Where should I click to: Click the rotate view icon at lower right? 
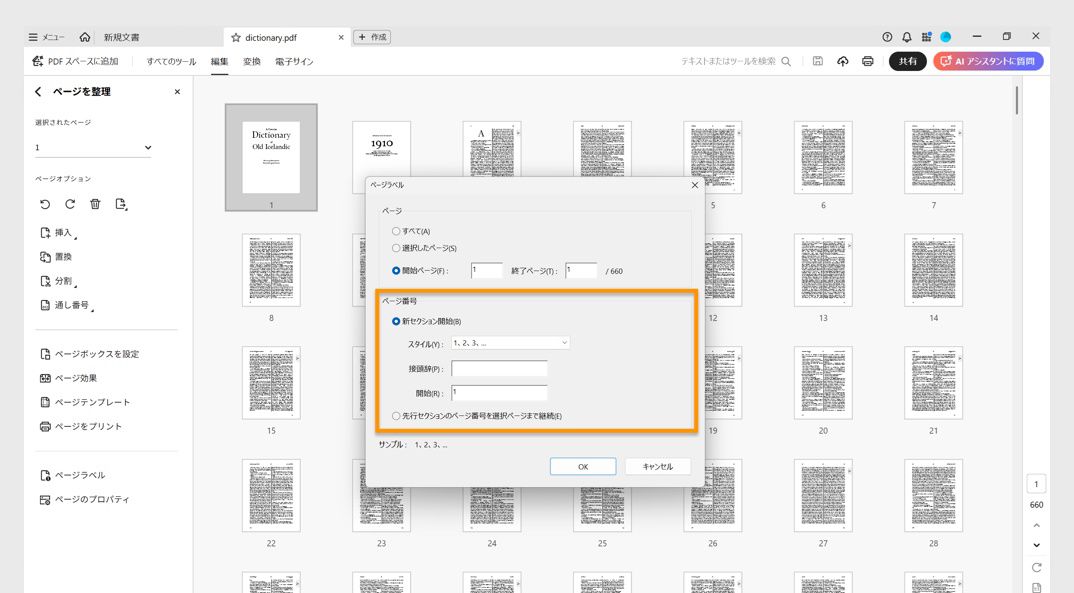point(1036,567)
